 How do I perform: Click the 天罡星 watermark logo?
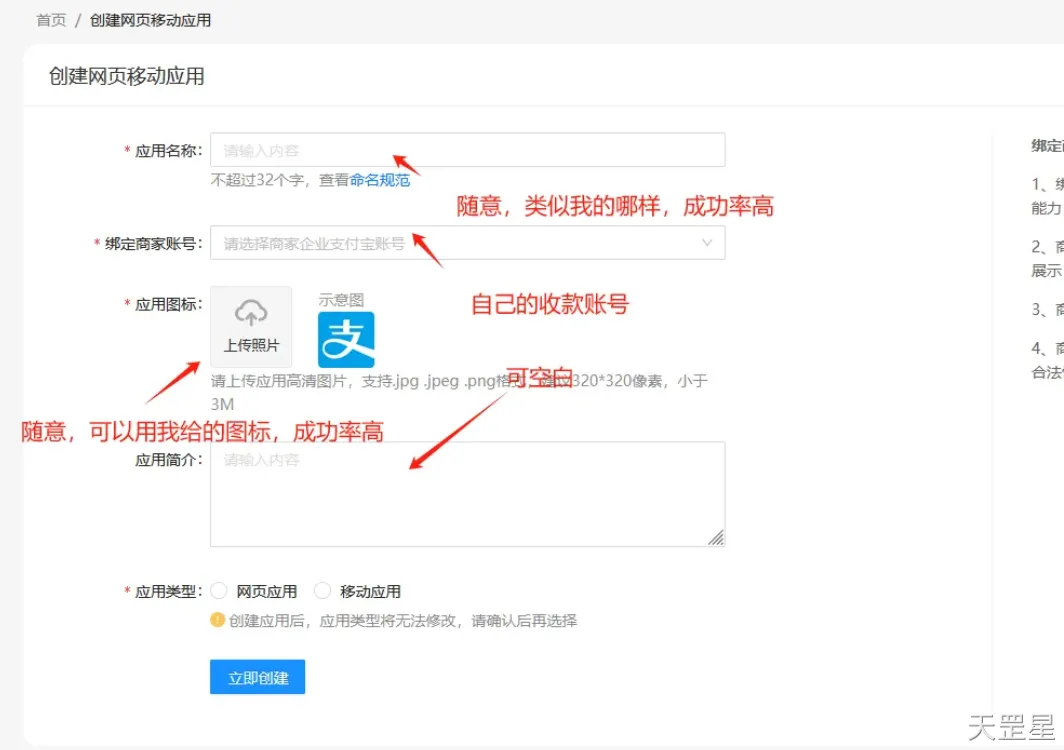tap(1010, 728)
